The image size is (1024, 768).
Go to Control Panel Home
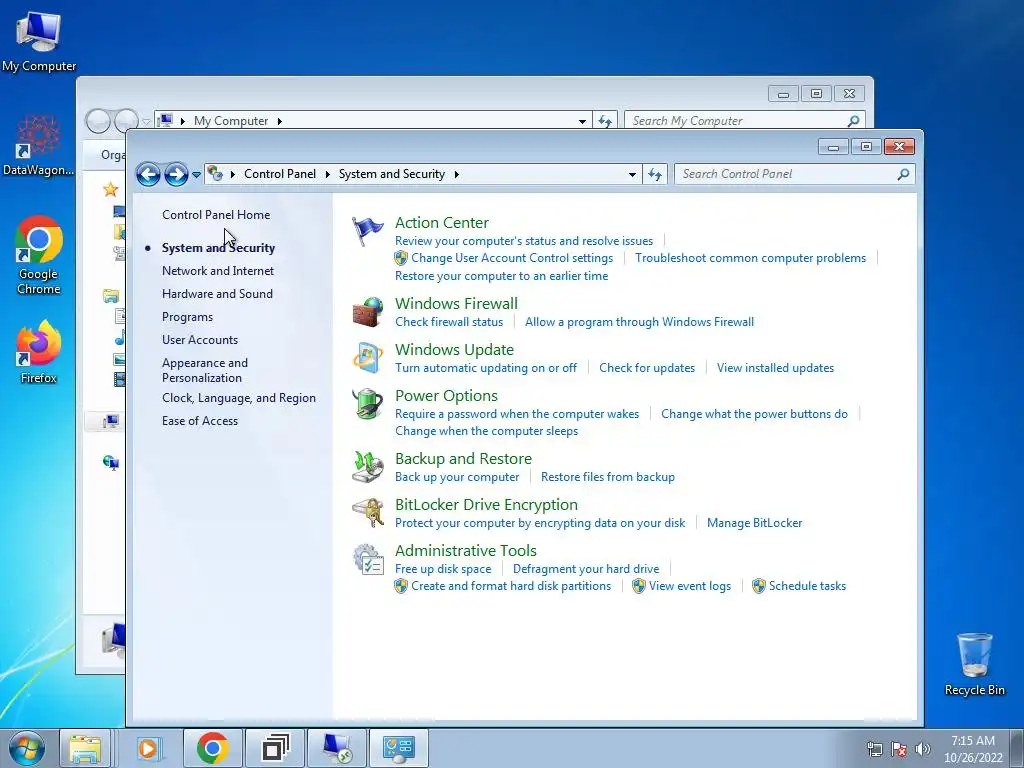coord(216,215)
